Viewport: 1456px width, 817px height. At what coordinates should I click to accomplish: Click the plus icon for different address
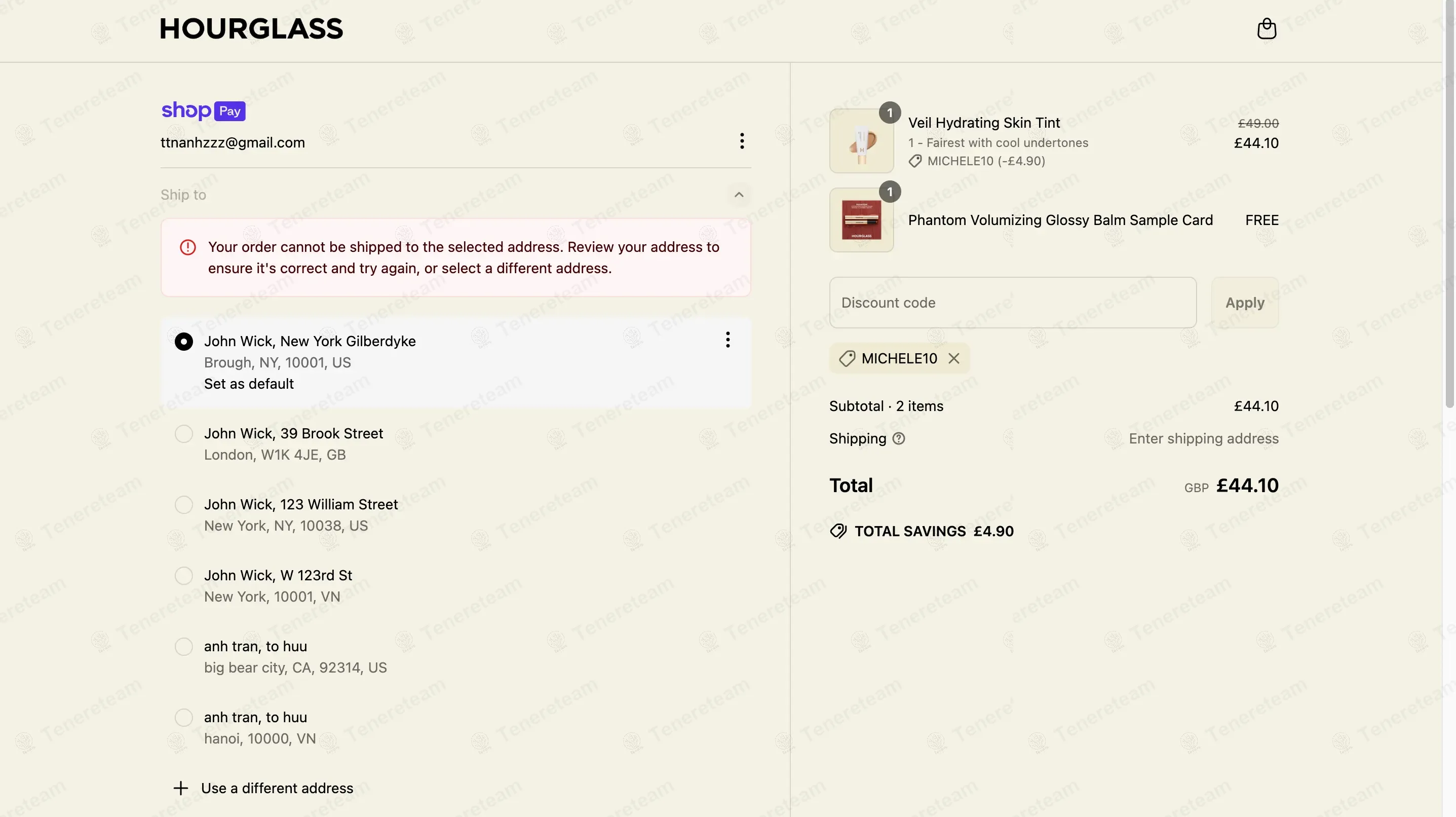pos(180,788)
